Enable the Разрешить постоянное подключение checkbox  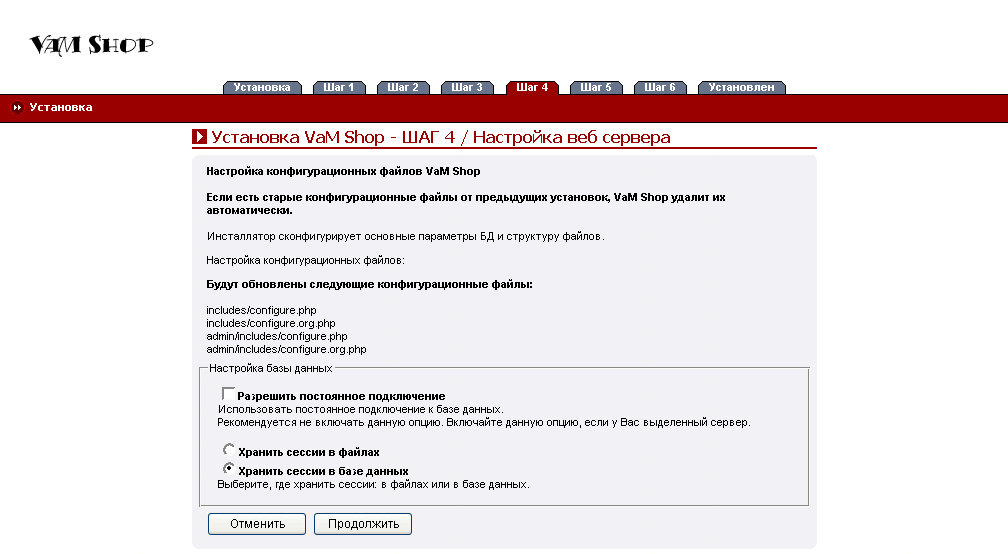[x=228, y=393]
